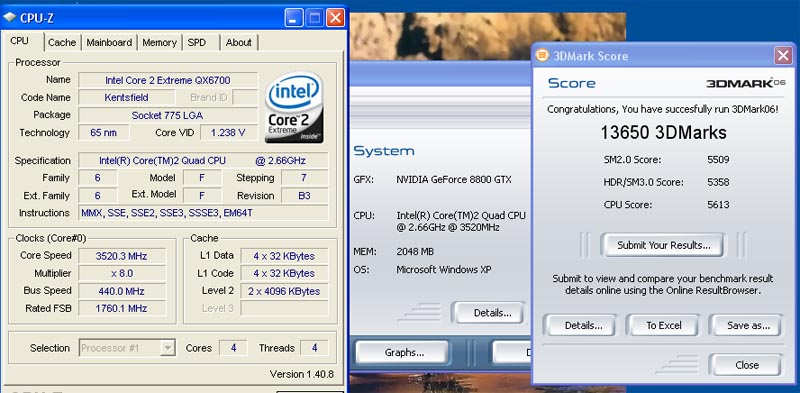Click the HDR/SM3.0 Score value 5358
This screenshot has height=393, width=800.
click(x=718, y=182)
